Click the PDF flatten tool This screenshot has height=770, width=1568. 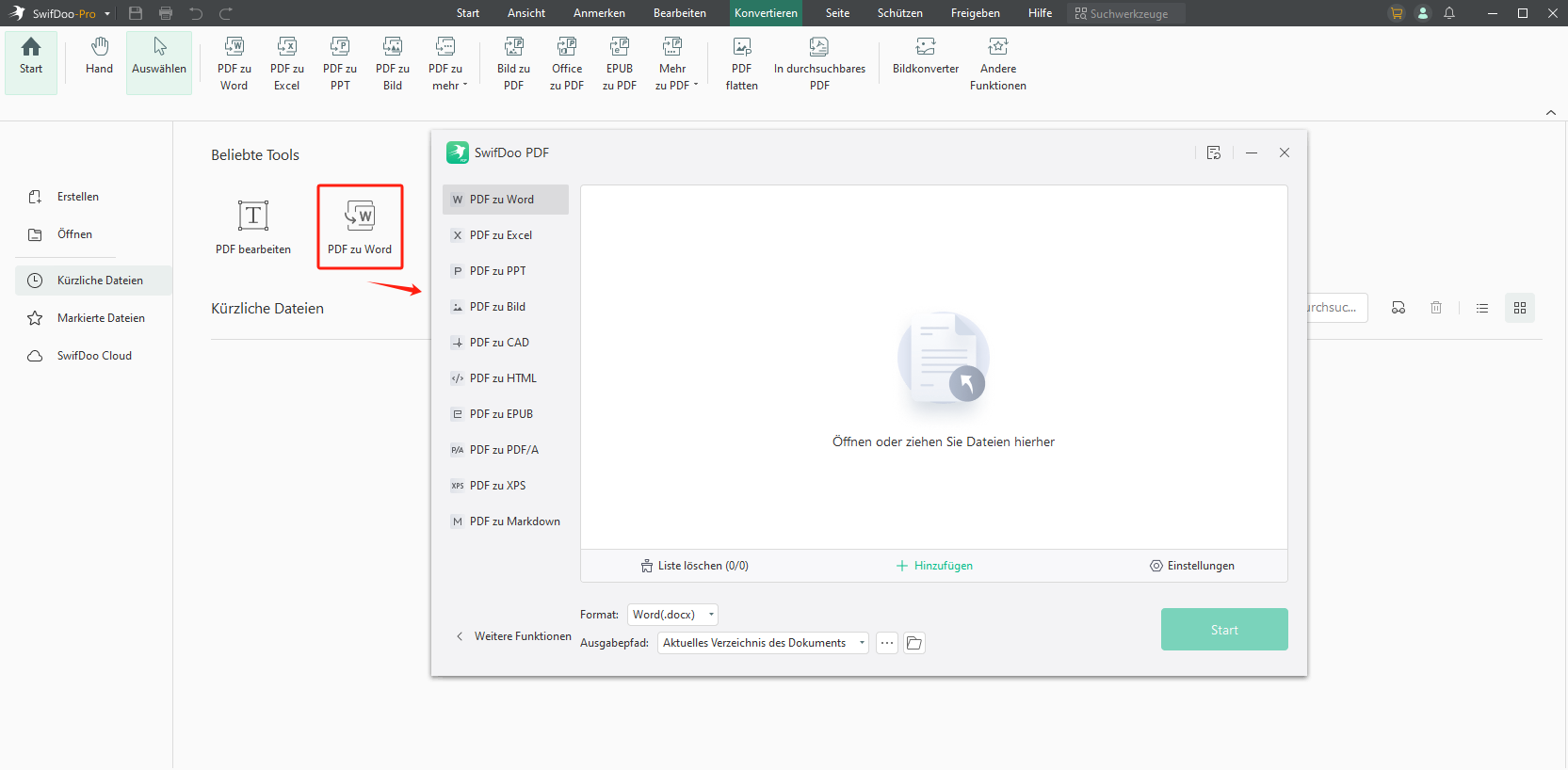[741, 63]
